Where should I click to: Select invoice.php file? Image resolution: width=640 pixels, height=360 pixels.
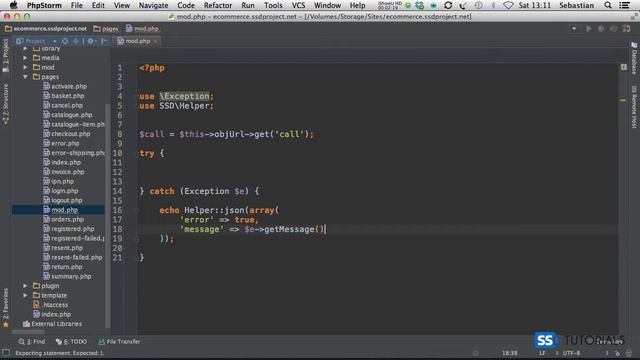(x=64, y=172)
